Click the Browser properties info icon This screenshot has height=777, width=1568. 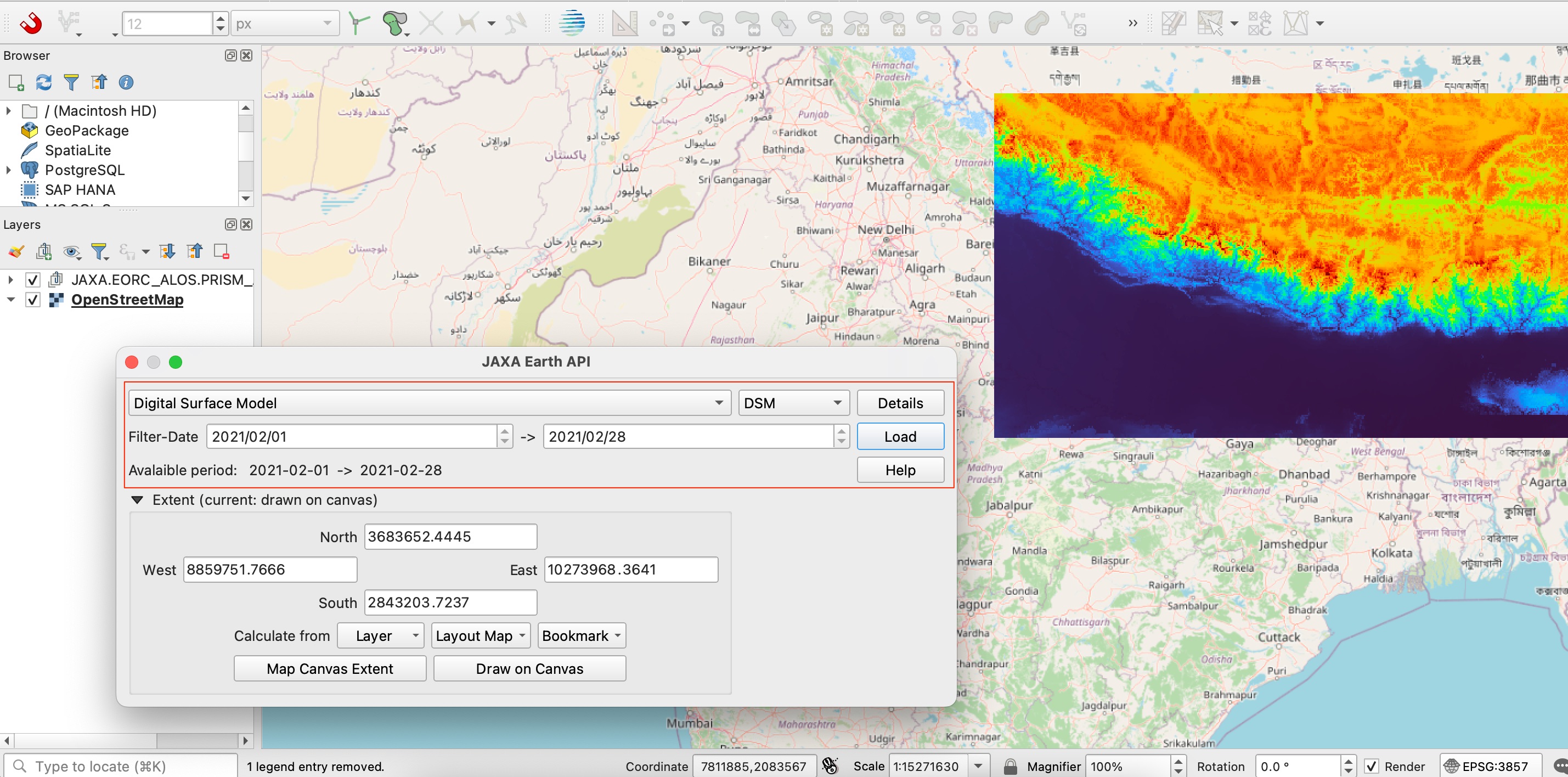point(126,82)
